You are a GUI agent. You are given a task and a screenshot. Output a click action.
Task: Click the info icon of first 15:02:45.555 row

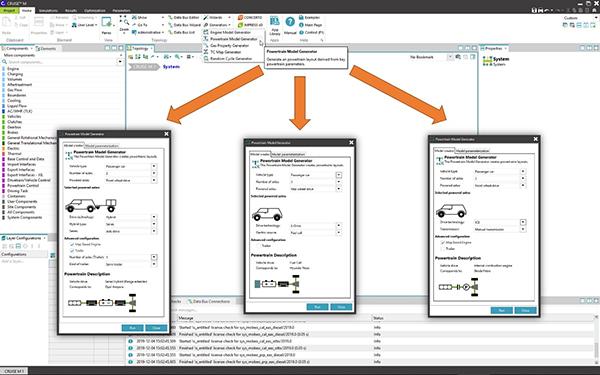(130, 348)
